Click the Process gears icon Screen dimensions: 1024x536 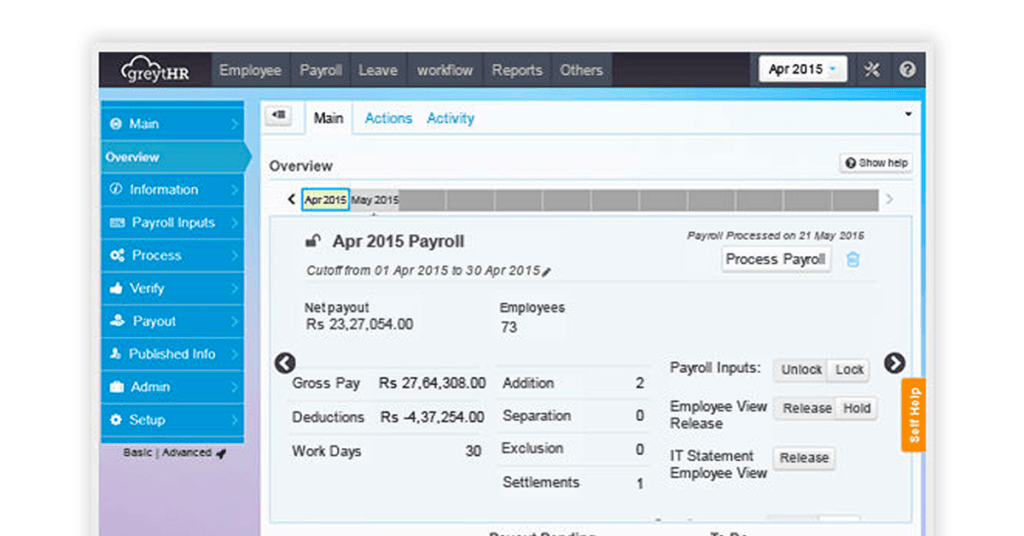tap(117, 255)
